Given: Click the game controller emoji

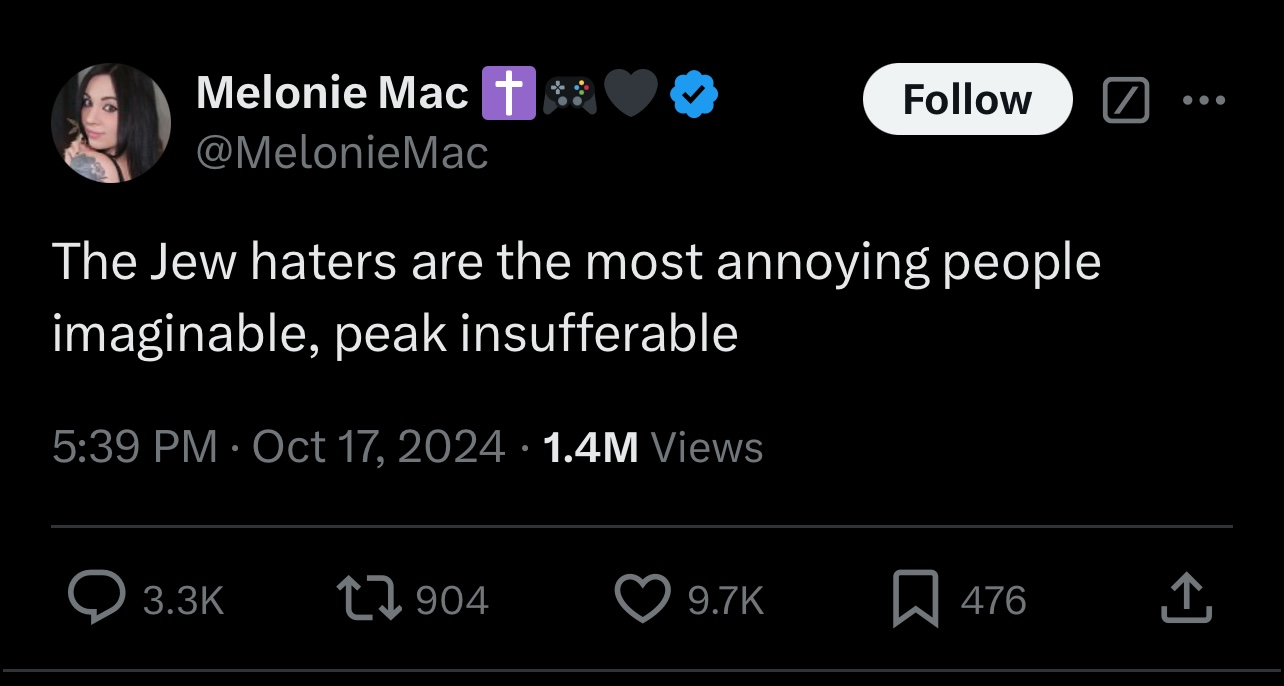Looking at the screenshot, I should pyautogui.click(x=570, y=95).
